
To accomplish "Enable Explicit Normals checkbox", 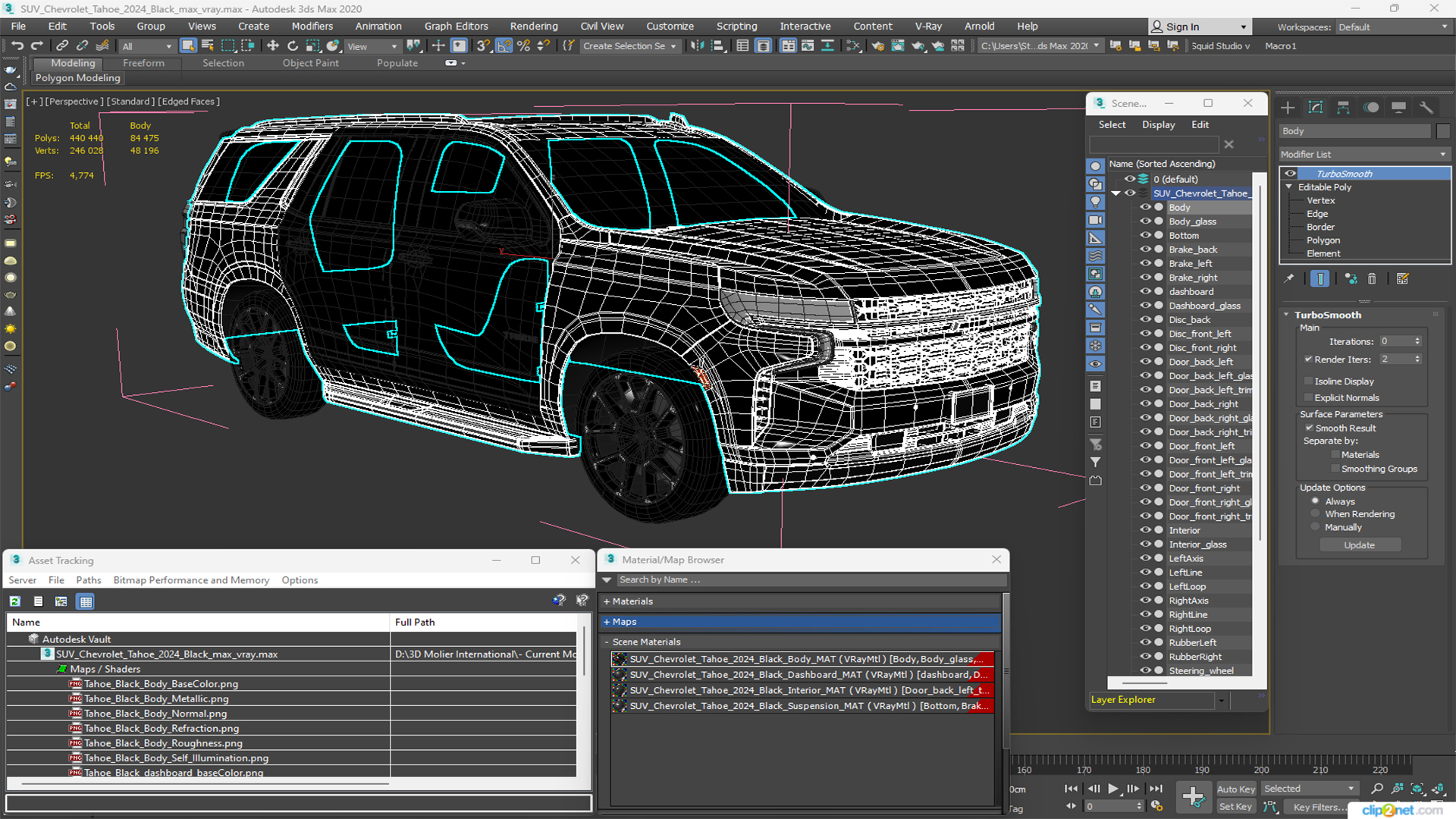I will tap(1308, 397).
